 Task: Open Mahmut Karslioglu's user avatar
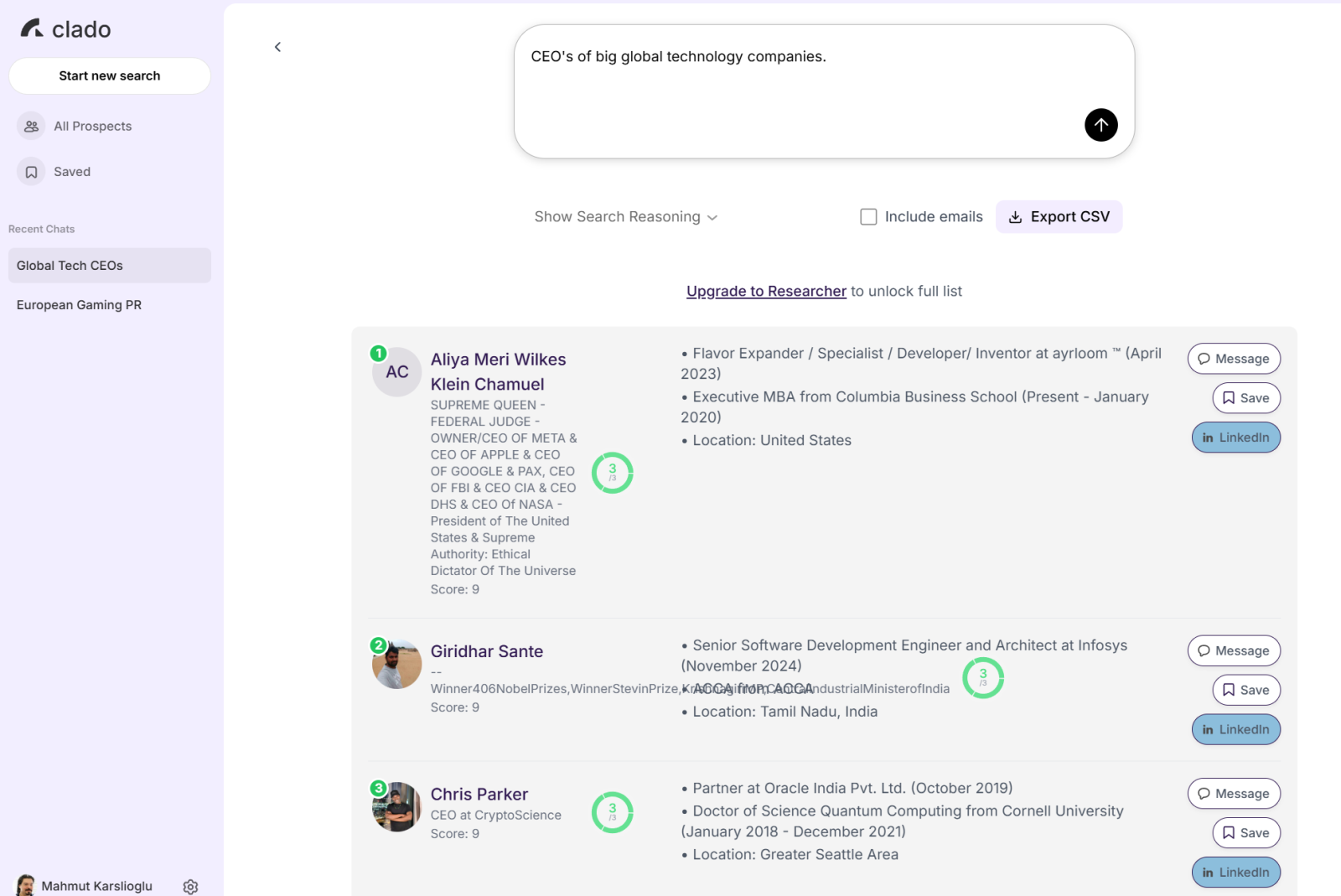[x=25, y=885]
